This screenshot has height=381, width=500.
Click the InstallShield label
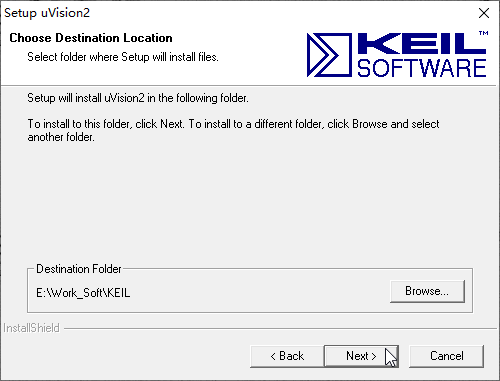pos(31,328)
